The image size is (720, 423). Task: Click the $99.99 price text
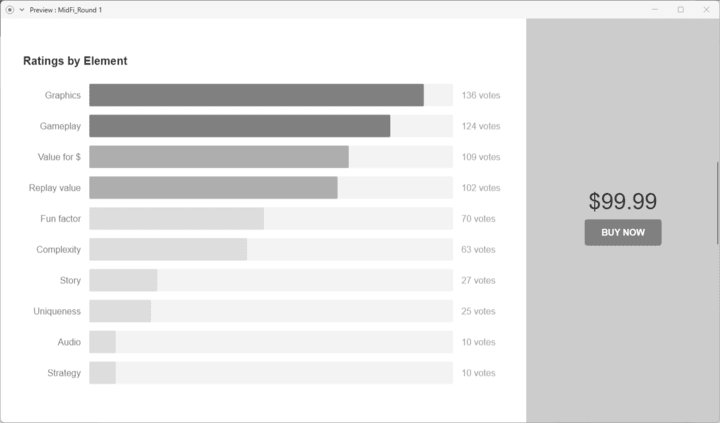622,201
